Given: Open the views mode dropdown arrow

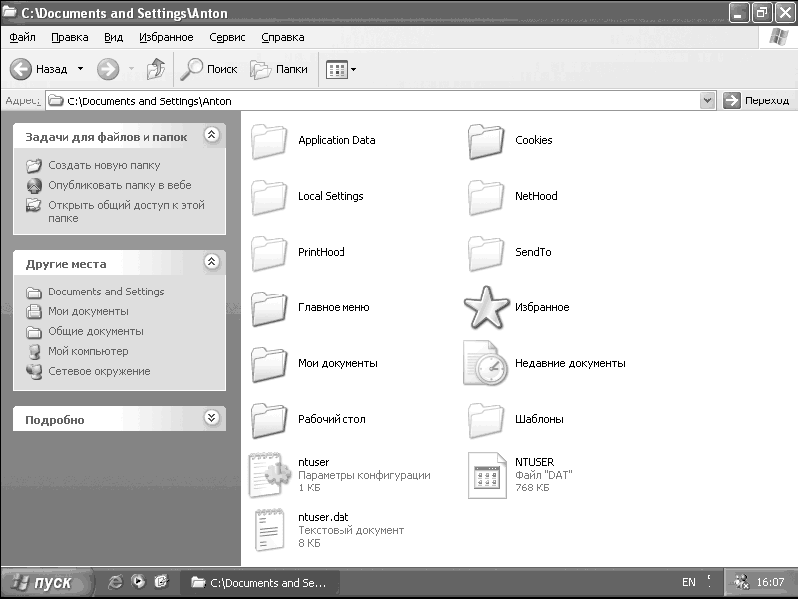Looking at the screenshot, I should [x=354, y=70].
